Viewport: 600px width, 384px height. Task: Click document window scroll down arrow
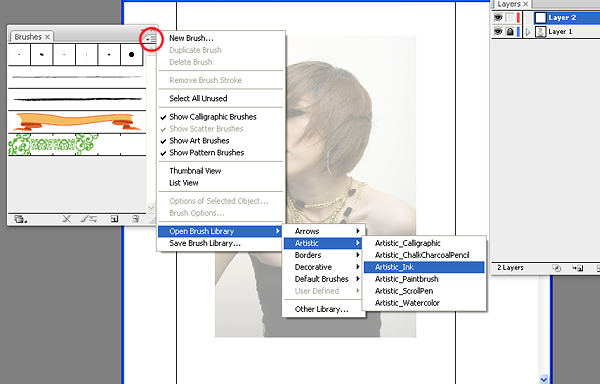click(x=544, y=379)
